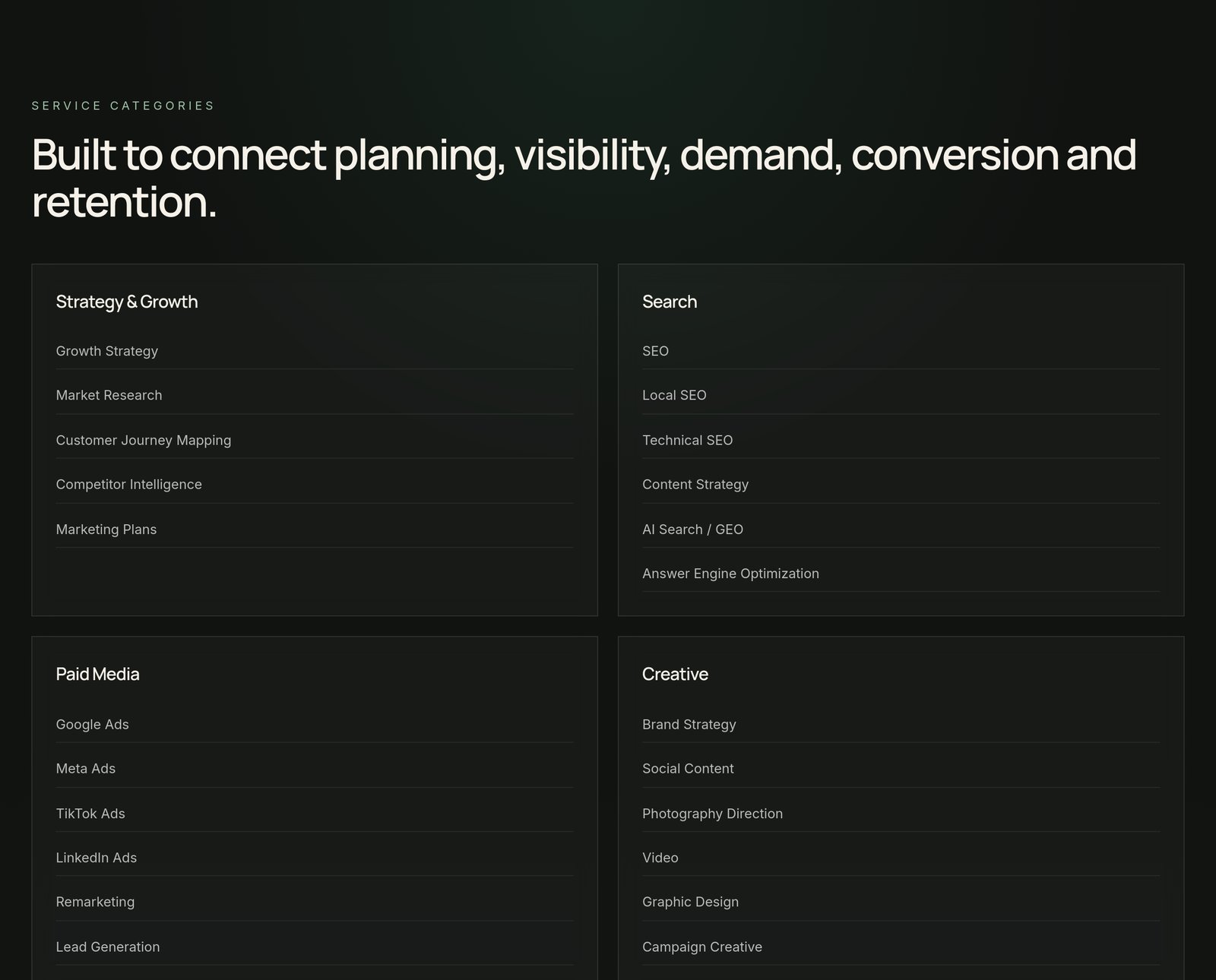The image size is (1216, 980).
Task: Click the Creative card heading
Action: tap(675, 674)
